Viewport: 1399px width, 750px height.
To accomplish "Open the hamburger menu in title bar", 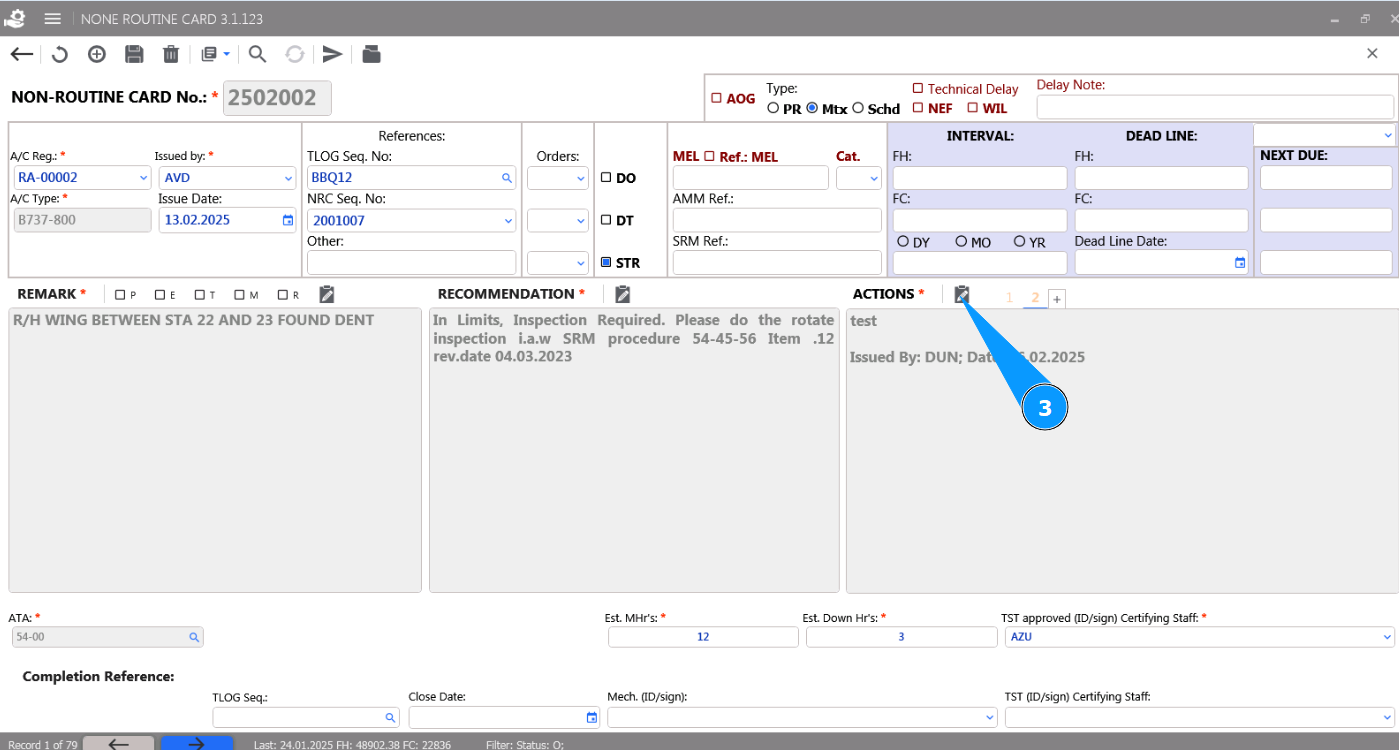I will pos(53,19).
